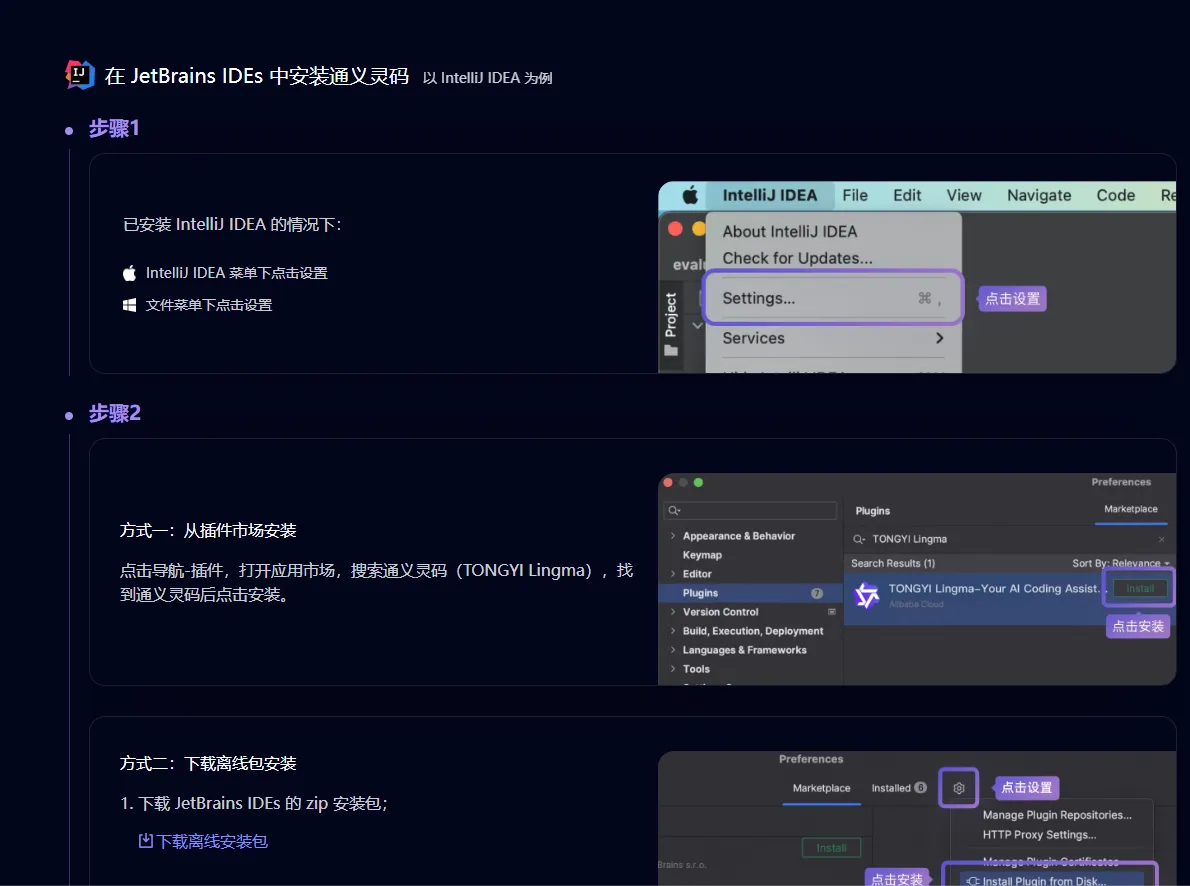This screenshot has height=886, width=1190.
Task: Click into the TONGYI Lingma plugin search field
Action: (x=1009, y=539)
